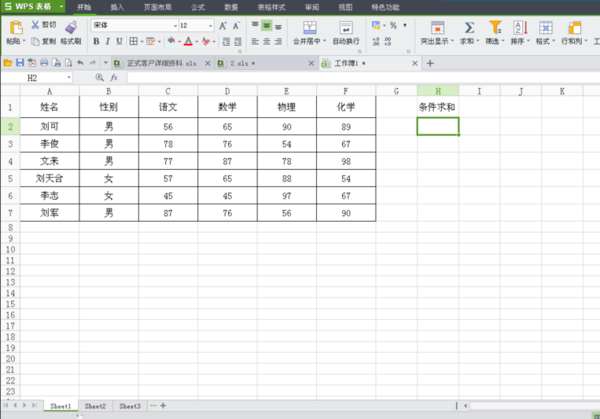
Task: Click the fill color bucket icon
Action: pyautogui.click(x=171, y=41)
